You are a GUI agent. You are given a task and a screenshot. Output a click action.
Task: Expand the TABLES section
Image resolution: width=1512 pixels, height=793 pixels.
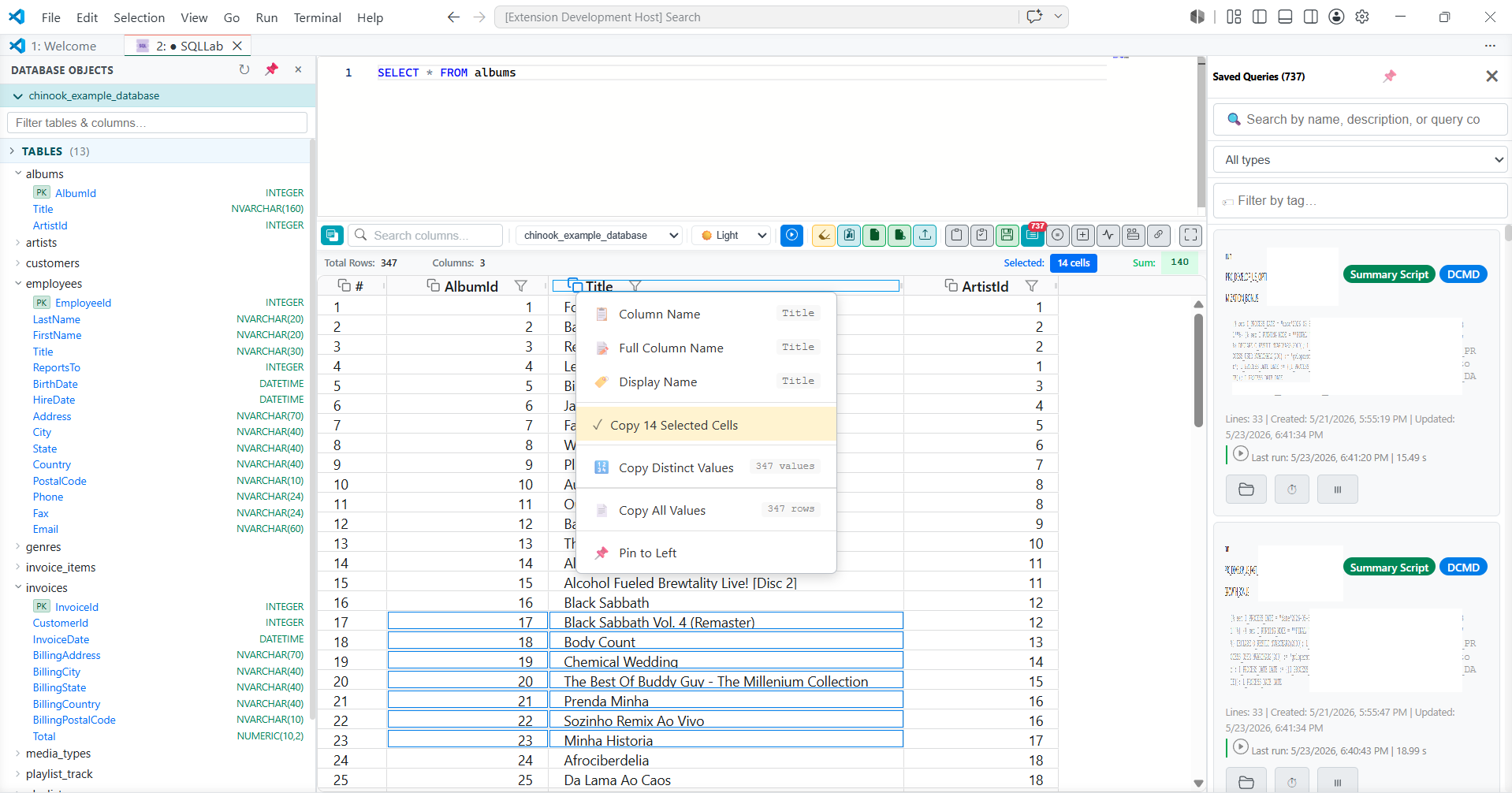[x=13, y=151]
